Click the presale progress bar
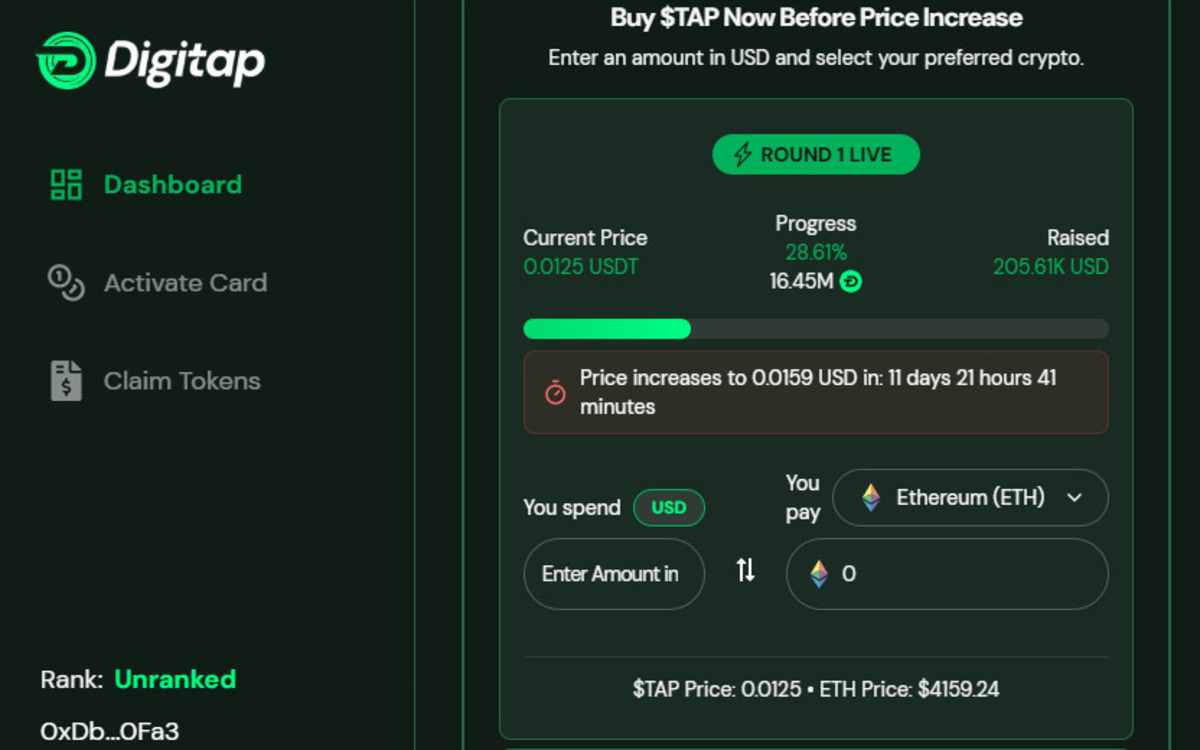 [816, 329]
